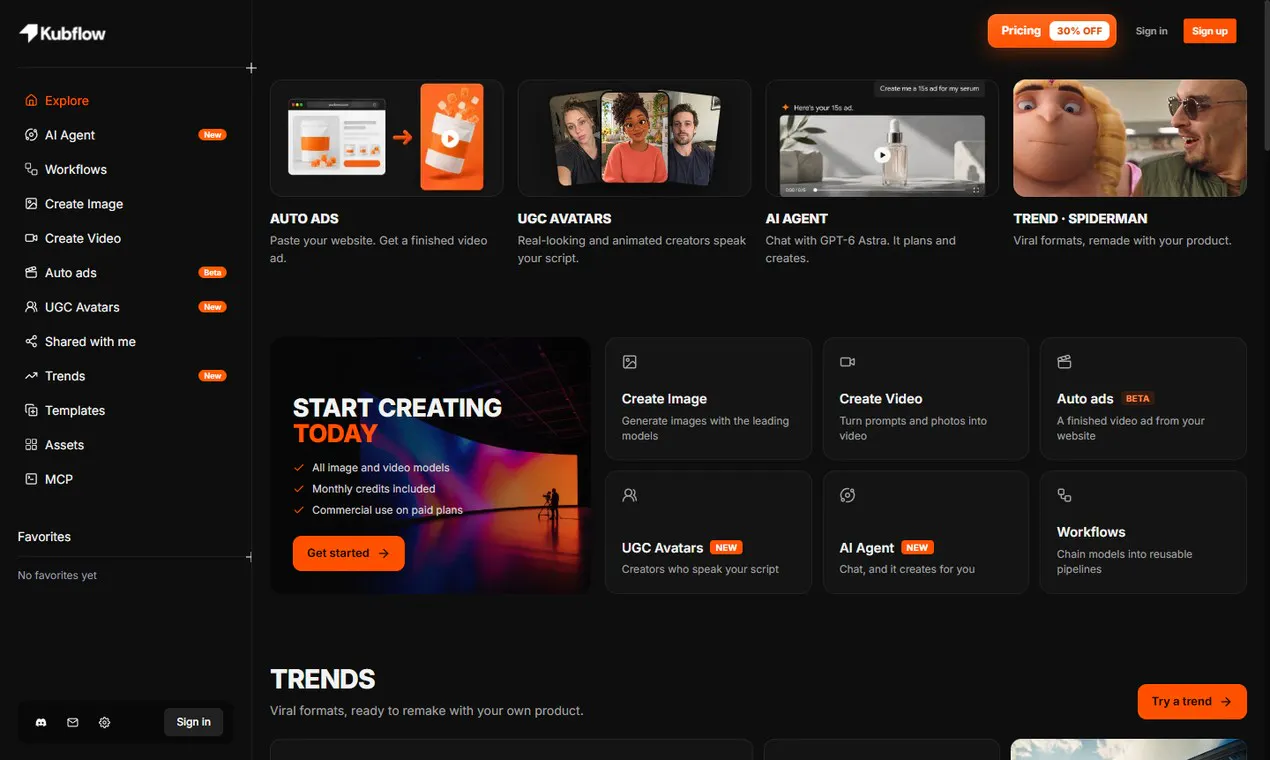
Task: Open Shared with me
Action: click(x=126, y=342)
